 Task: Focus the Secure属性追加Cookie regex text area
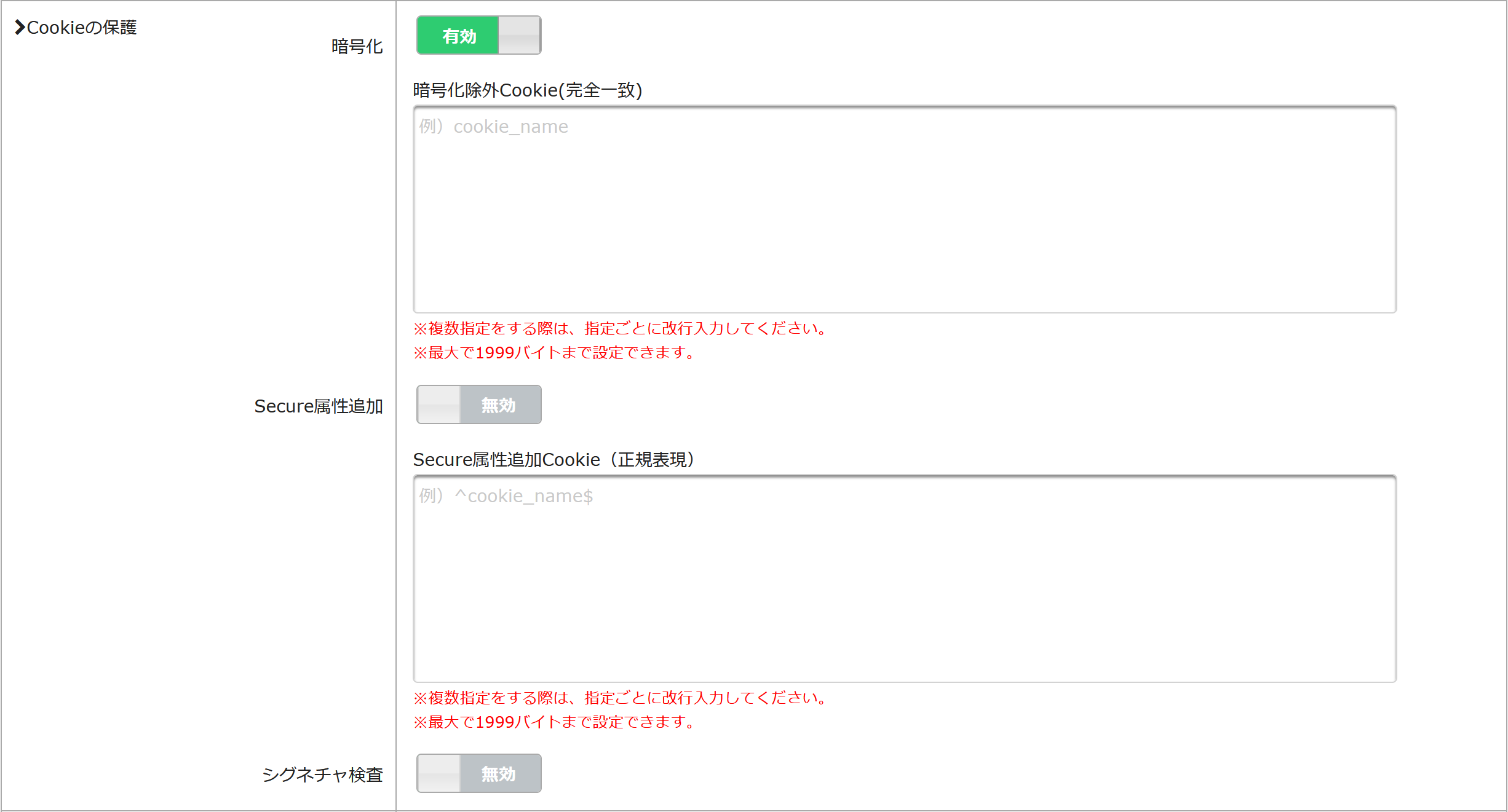(905, 578)
